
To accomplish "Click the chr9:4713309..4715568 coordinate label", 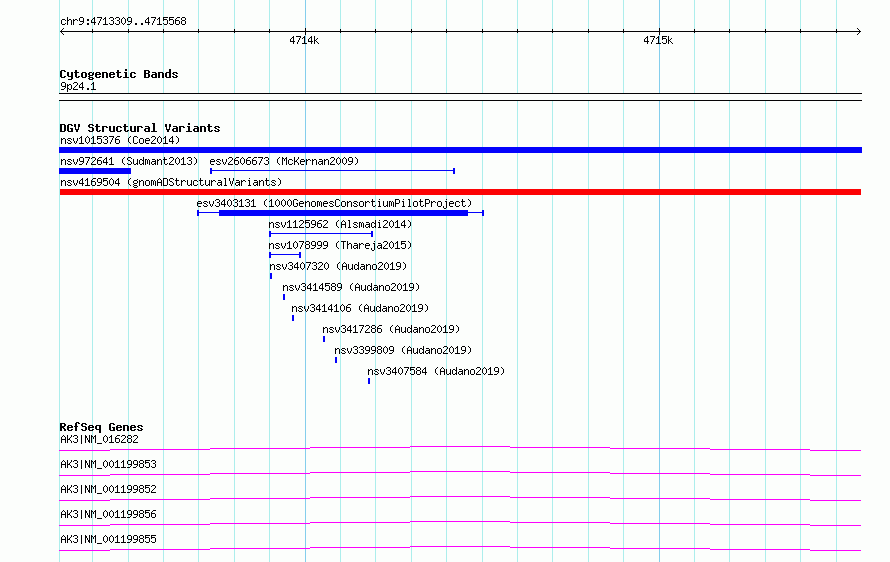I will [x=123, y=21].
